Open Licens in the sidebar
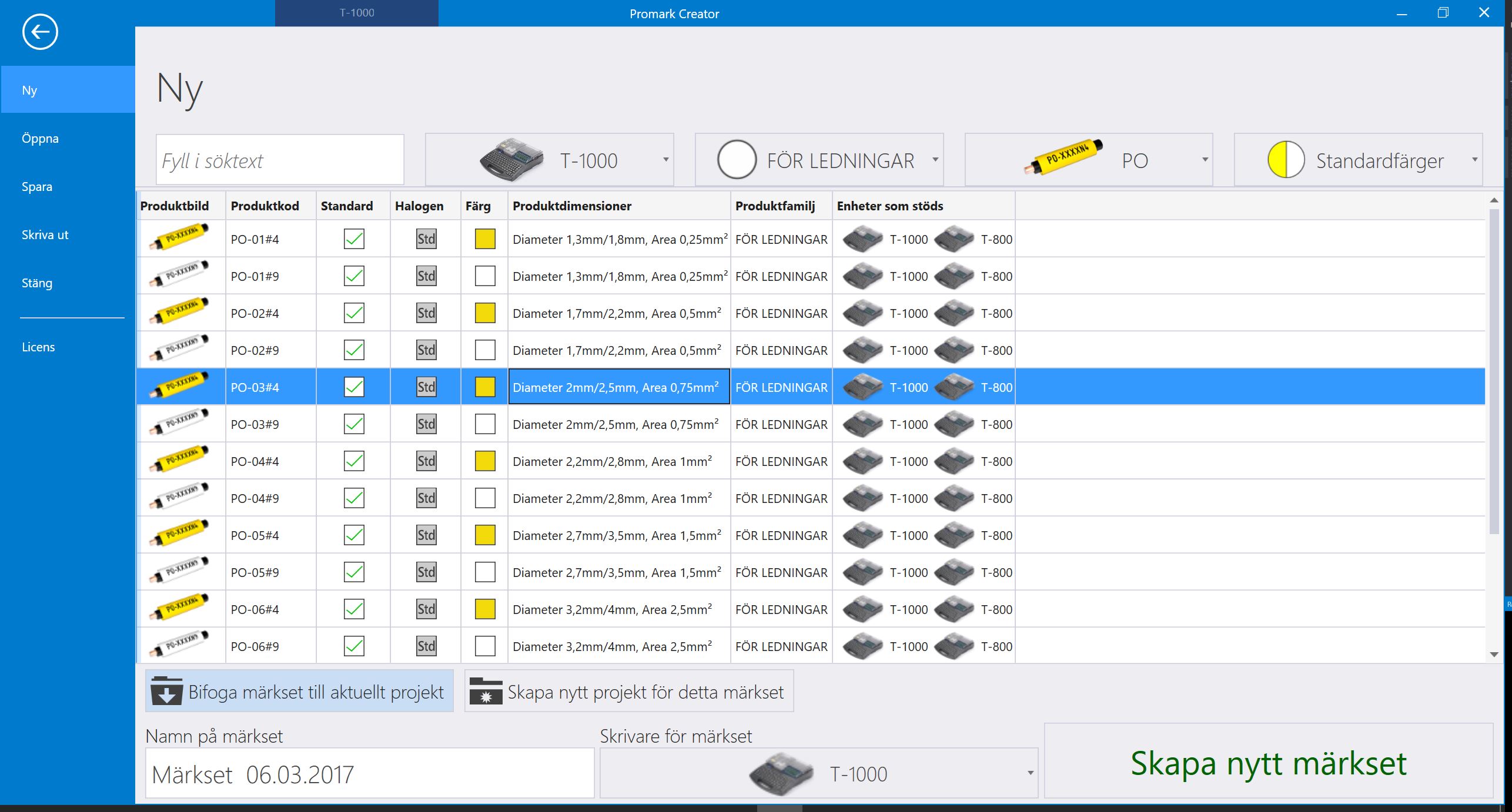1512x812 pixels. point(68,347)
